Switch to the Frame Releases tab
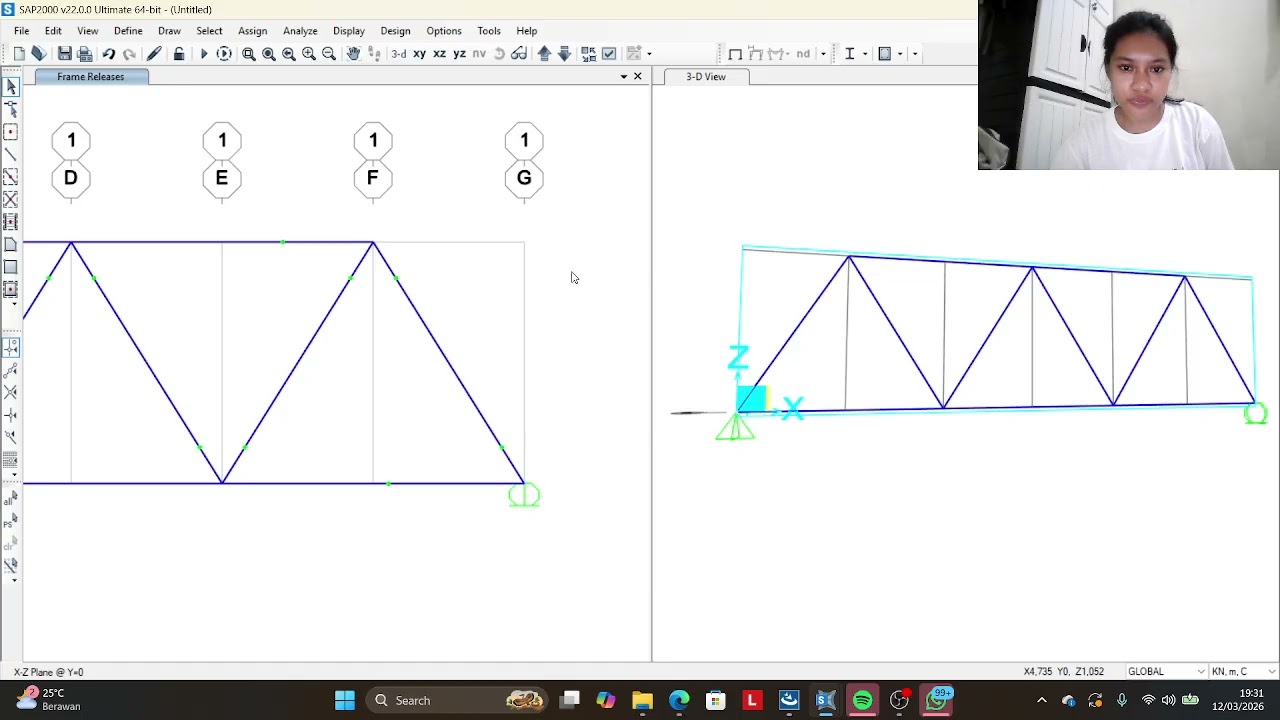 91,77
